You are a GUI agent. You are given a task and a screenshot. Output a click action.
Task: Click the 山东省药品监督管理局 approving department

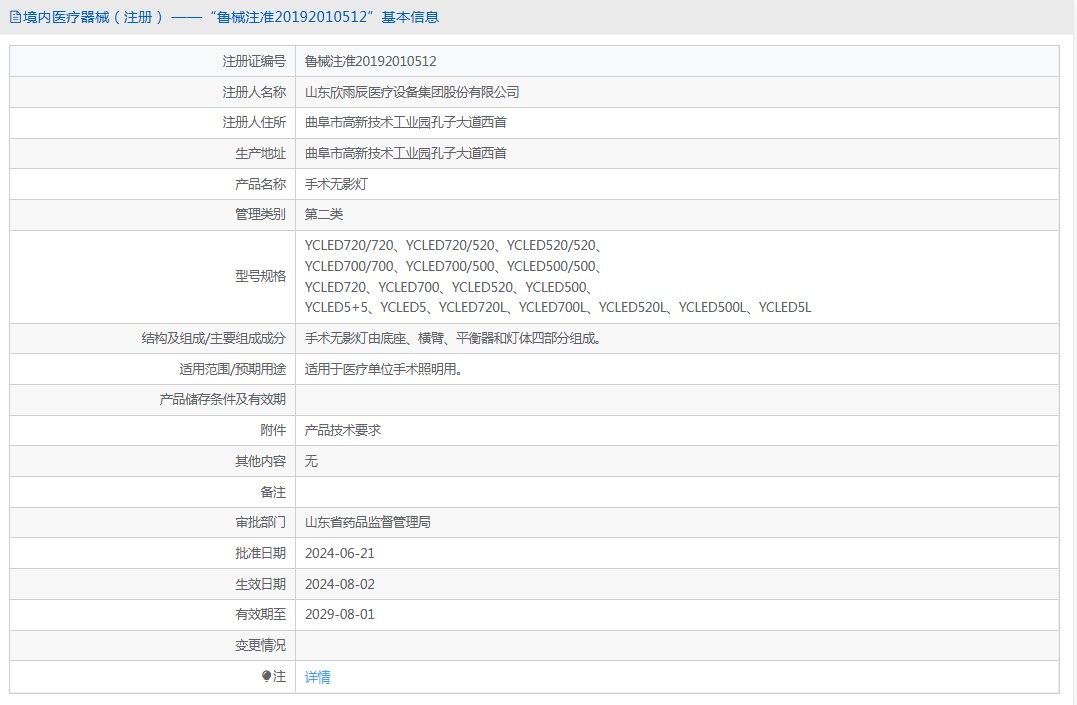pos(367,522)
